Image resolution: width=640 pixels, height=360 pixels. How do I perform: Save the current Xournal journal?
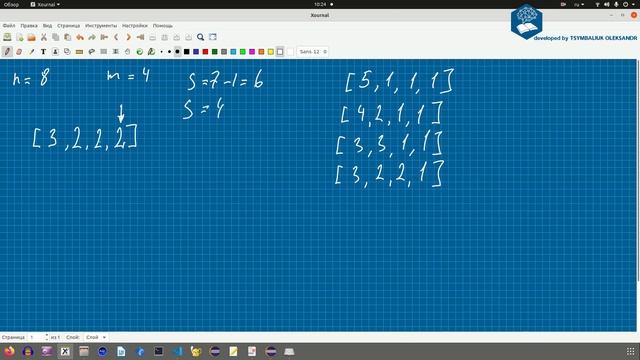(7, 37)
